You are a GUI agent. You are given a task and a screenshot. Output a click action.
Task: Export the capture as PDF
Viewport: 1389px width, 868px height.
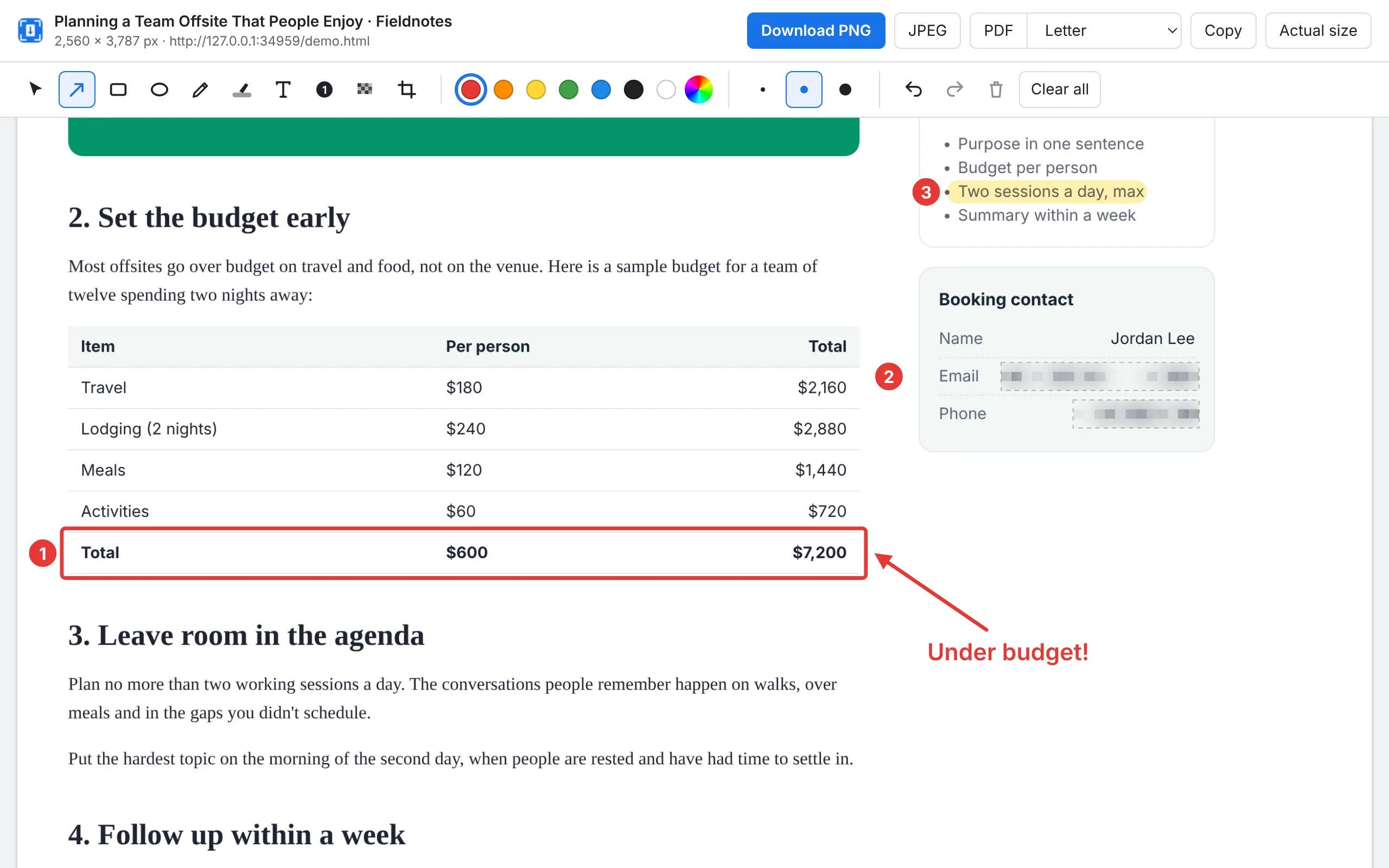point(998,30)
